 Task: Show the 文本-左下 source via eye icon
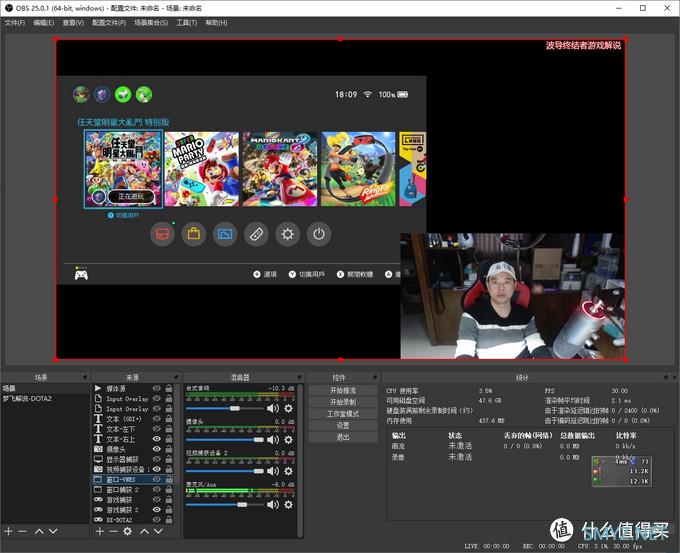157,429
